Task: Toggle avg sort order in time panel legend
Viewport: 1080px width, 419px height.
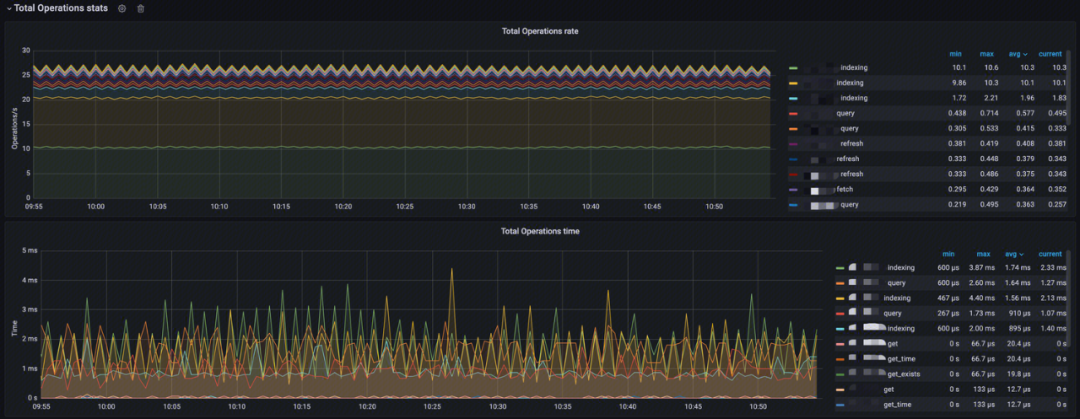Action: tap(1017, 254)
